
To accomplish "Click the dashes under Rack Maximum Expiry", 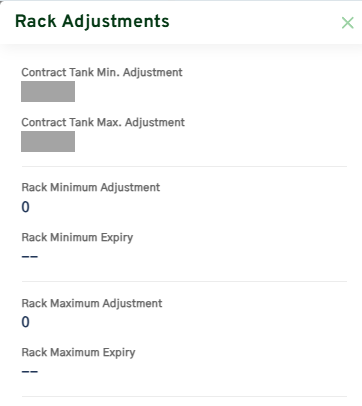I will 30,372.
